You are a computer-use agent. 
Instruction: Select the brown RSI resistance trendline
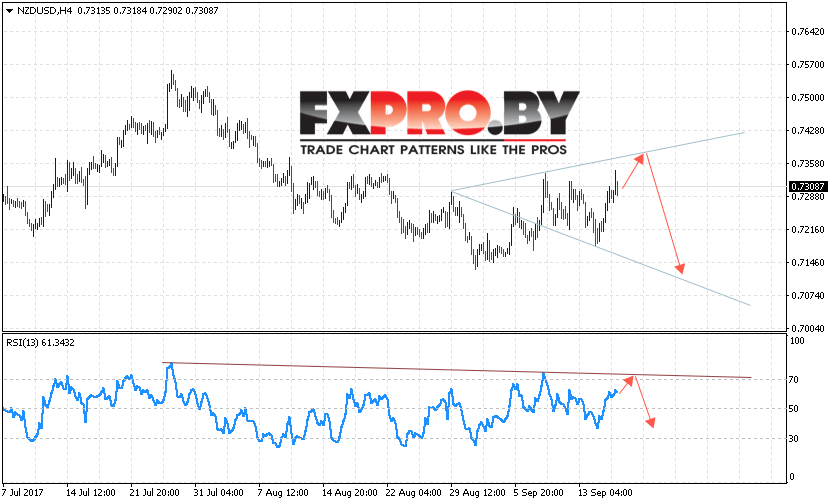(457, 370)
